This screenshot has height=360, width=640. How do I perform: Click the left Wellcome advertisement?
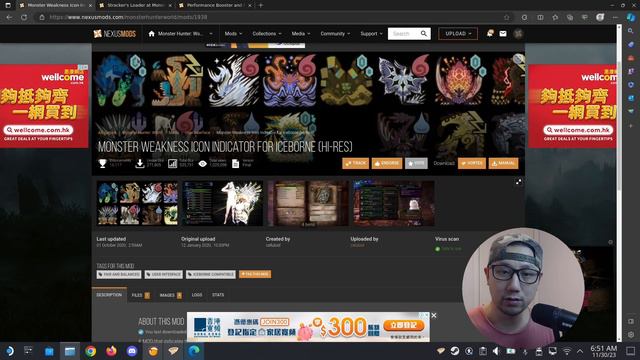(44, 106)
